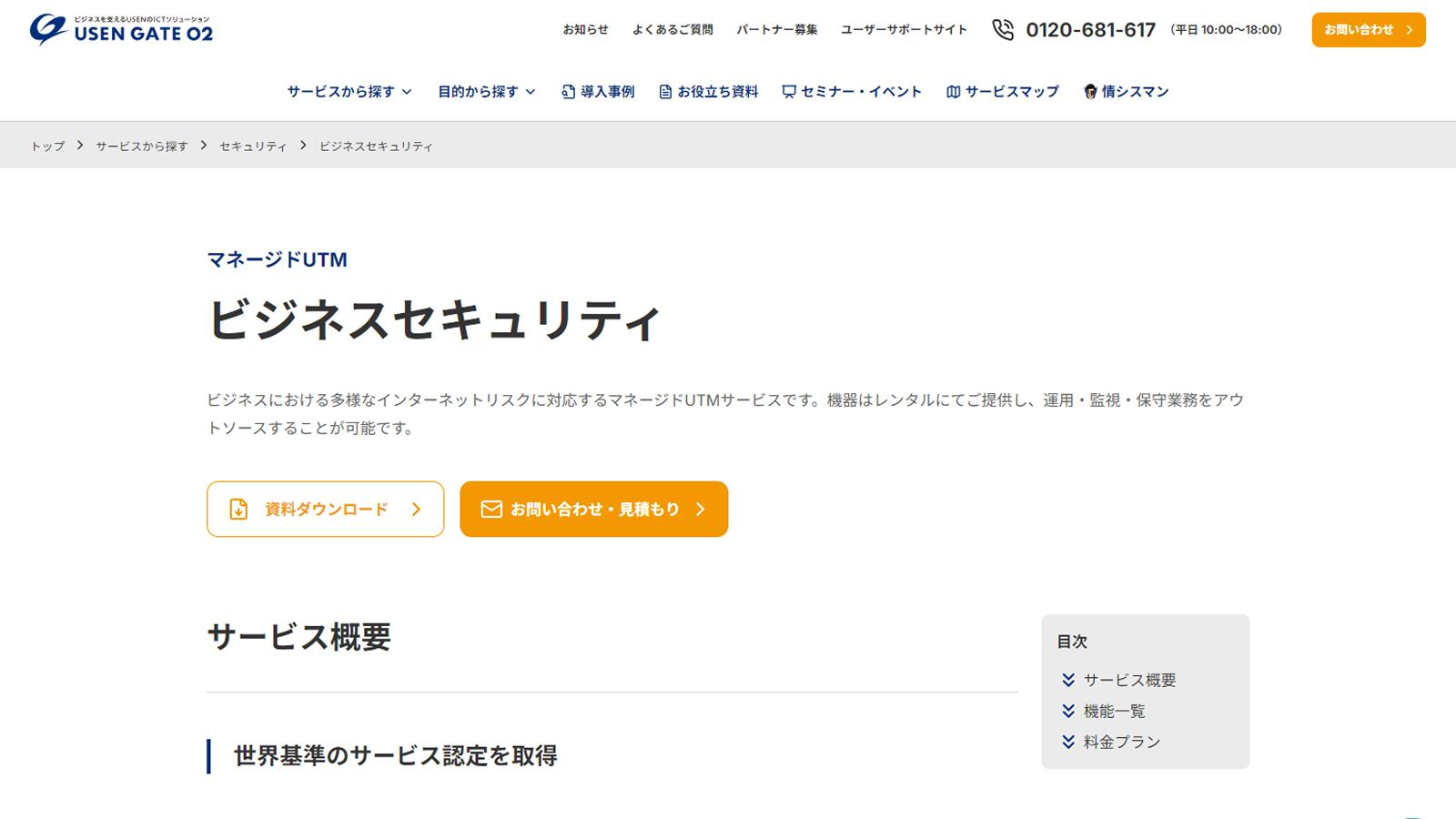The width and height of the screenshot is (1456, 819).
Task: Open サービスから探す in the breadcrumb
Action: tap(142, 147)
